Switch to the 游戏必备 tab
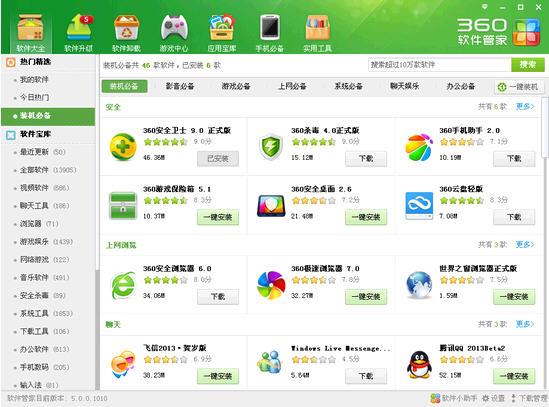The image size is (549, 407). (236, 86)
